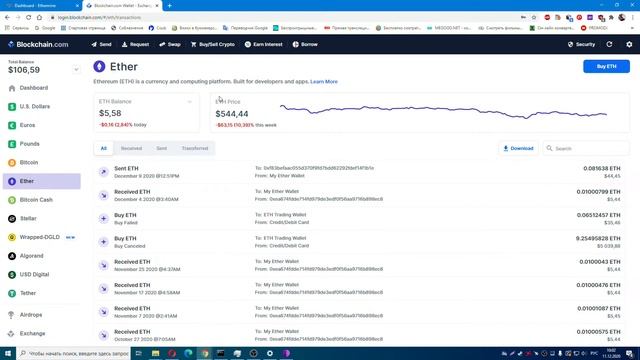Open the Sent ETH December 9 transaction

coord(361,172)
